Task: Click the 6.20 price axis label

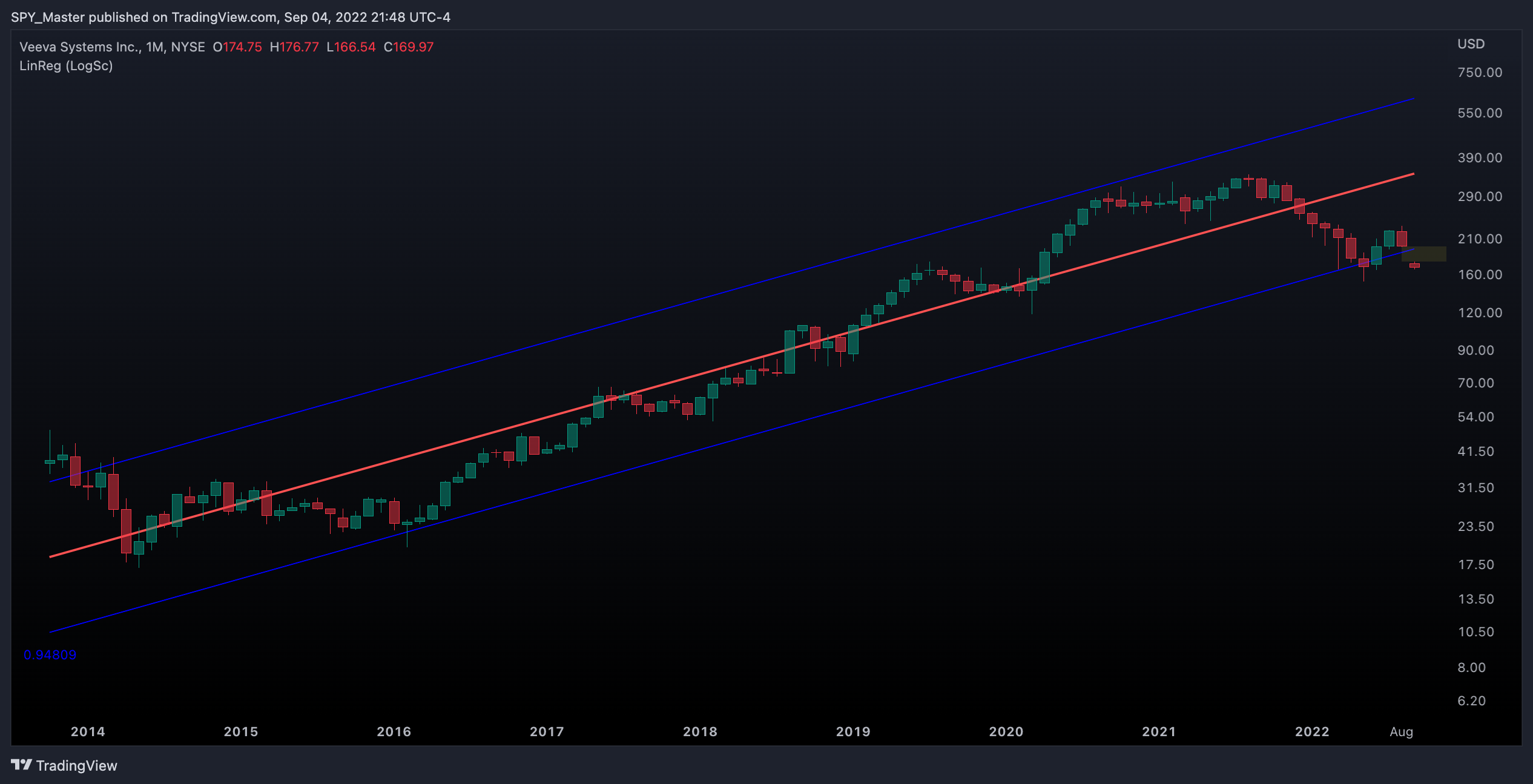Action: (x=1472, y=701)
